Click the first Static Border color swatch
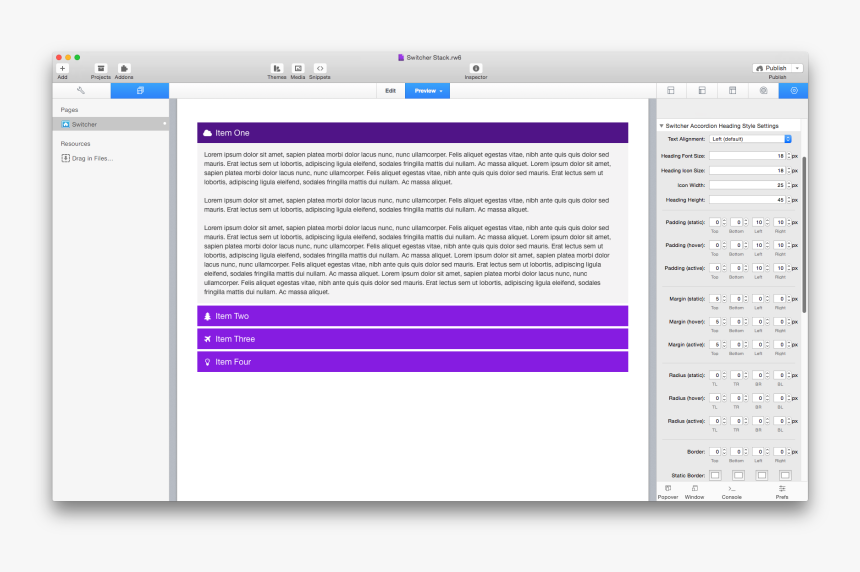This screenshot has width=860, height=572. coord(715,475)
